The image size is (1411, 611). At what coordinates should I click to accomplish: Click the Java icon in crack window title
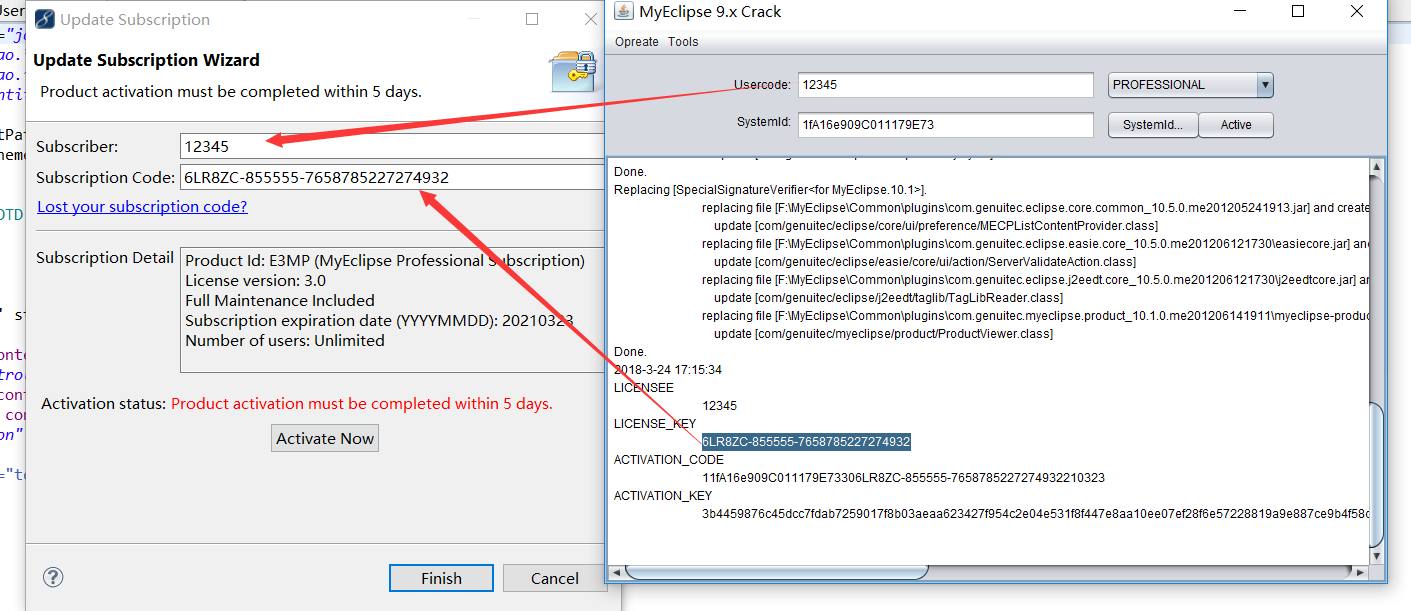point(623,12)
